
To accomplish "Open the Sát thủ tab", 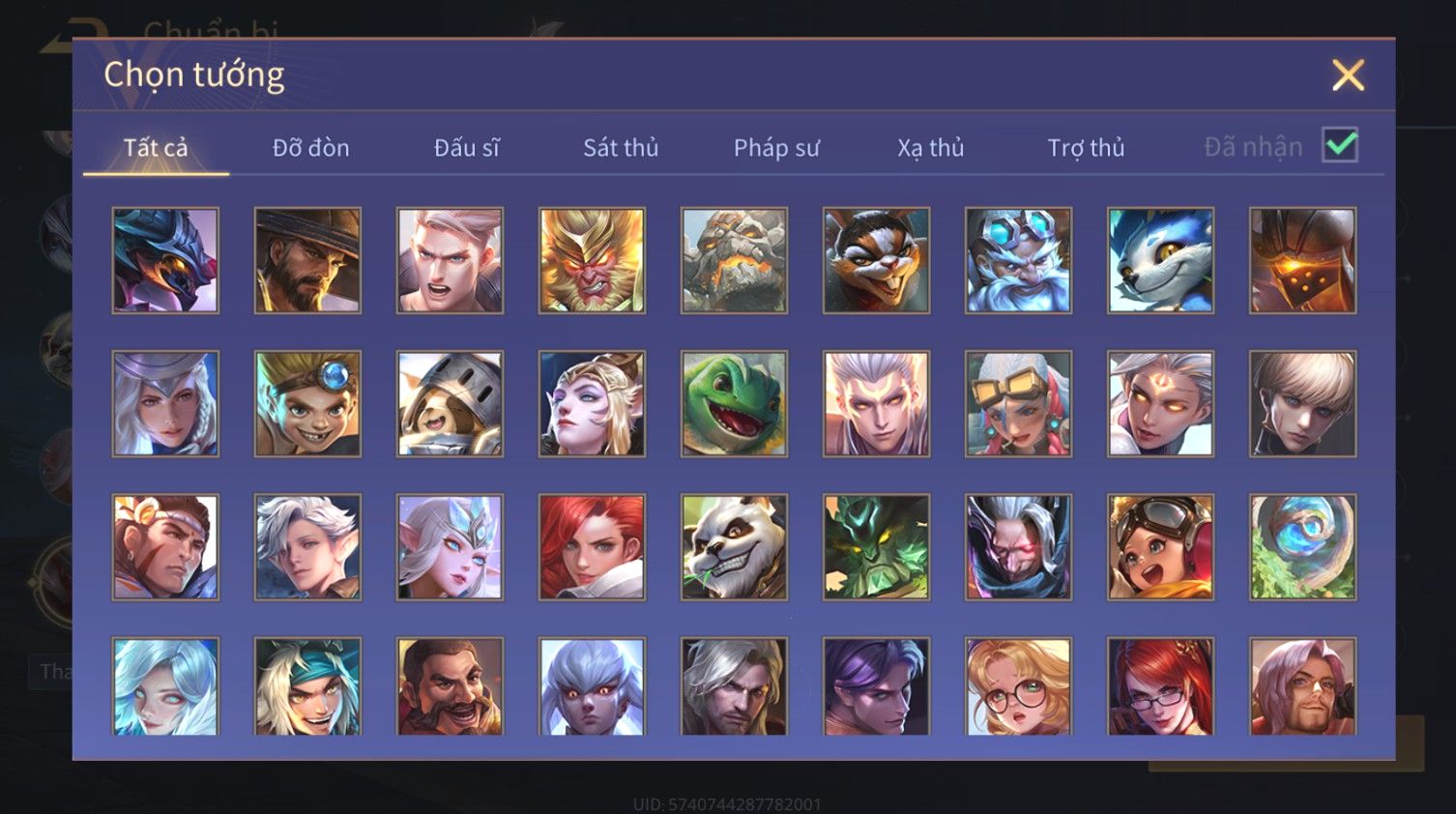I will pyautogui.click(x=621, y=148).
